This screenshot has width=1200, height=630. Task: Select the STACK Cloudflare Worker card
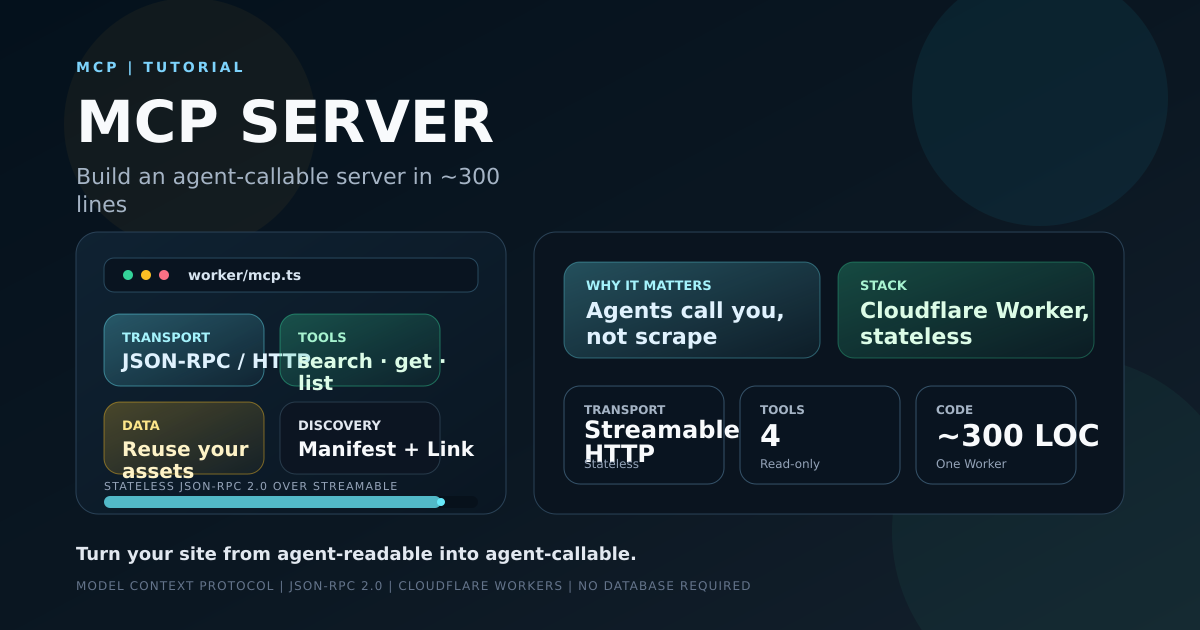(x=966, y=310)
